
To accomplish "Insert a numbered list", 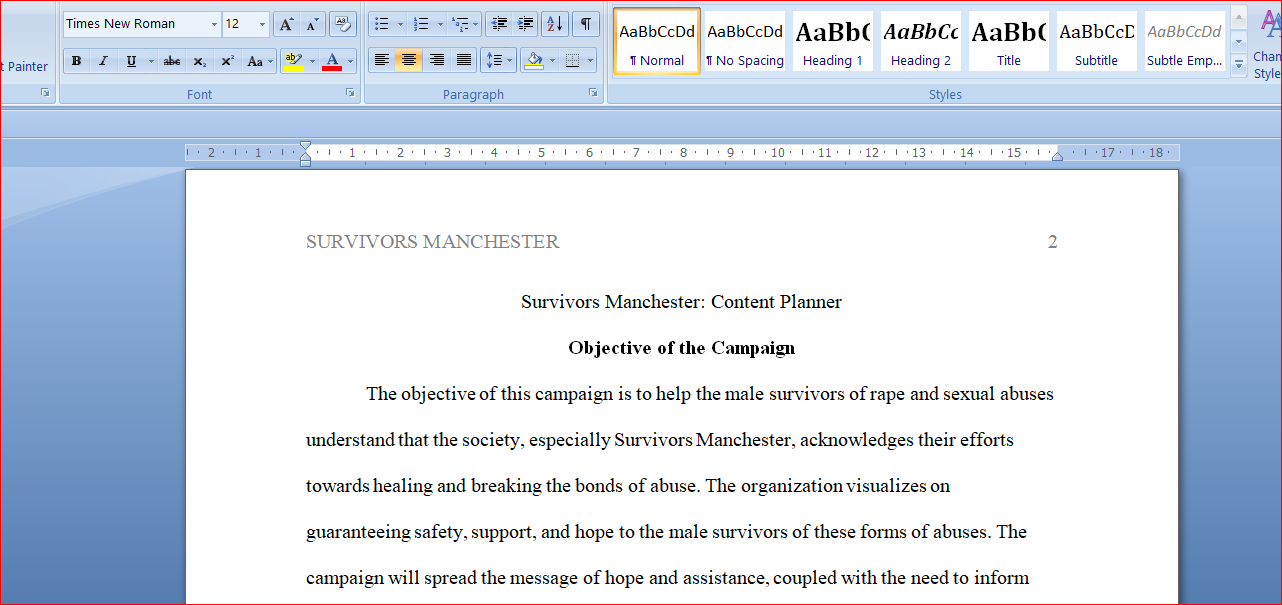I will [x=422, y=24].
